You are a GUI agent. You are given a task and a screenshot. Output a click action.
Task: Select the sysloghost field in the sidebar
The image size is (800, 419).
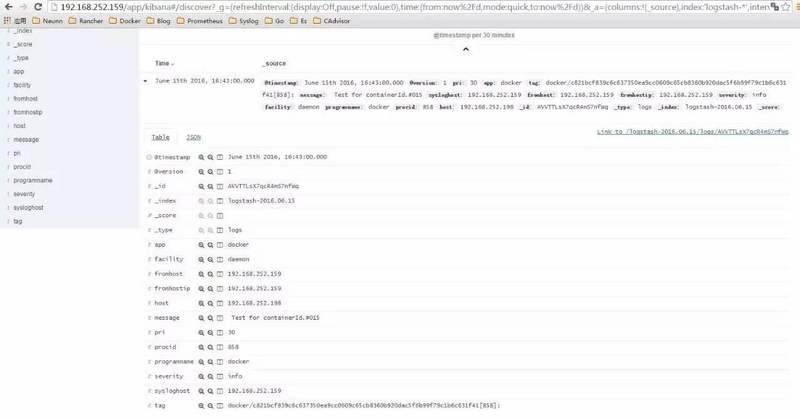[x=28, y=208]
